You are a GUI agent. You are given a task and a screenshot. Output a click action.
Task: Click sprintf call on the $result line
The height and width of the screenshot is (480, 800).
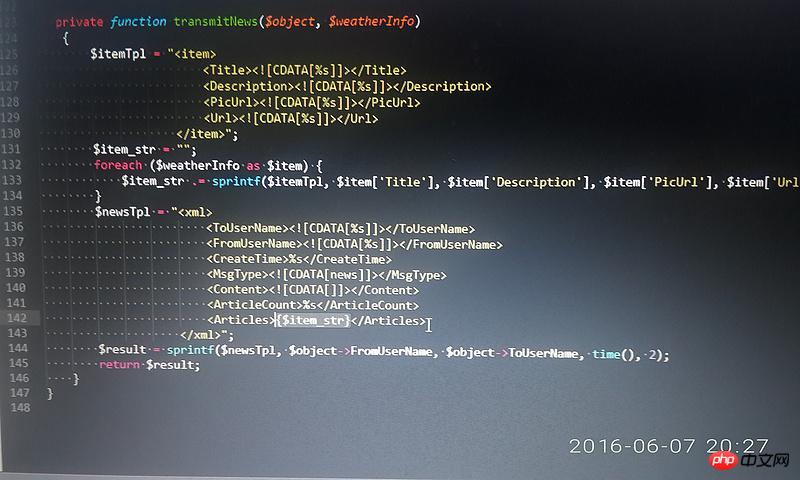190,350
